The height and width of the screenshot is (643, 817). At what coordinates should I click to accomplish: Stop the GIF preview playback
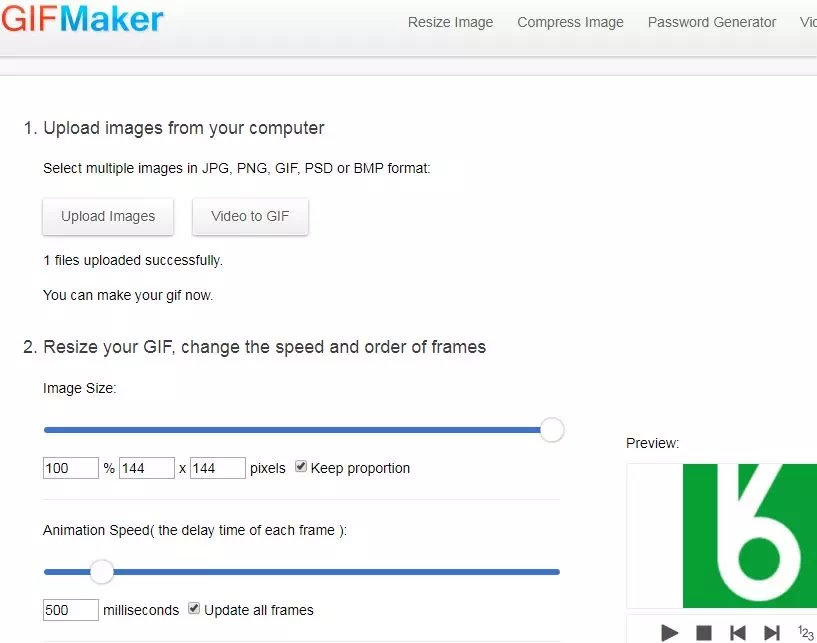click(x=704, y=633)
